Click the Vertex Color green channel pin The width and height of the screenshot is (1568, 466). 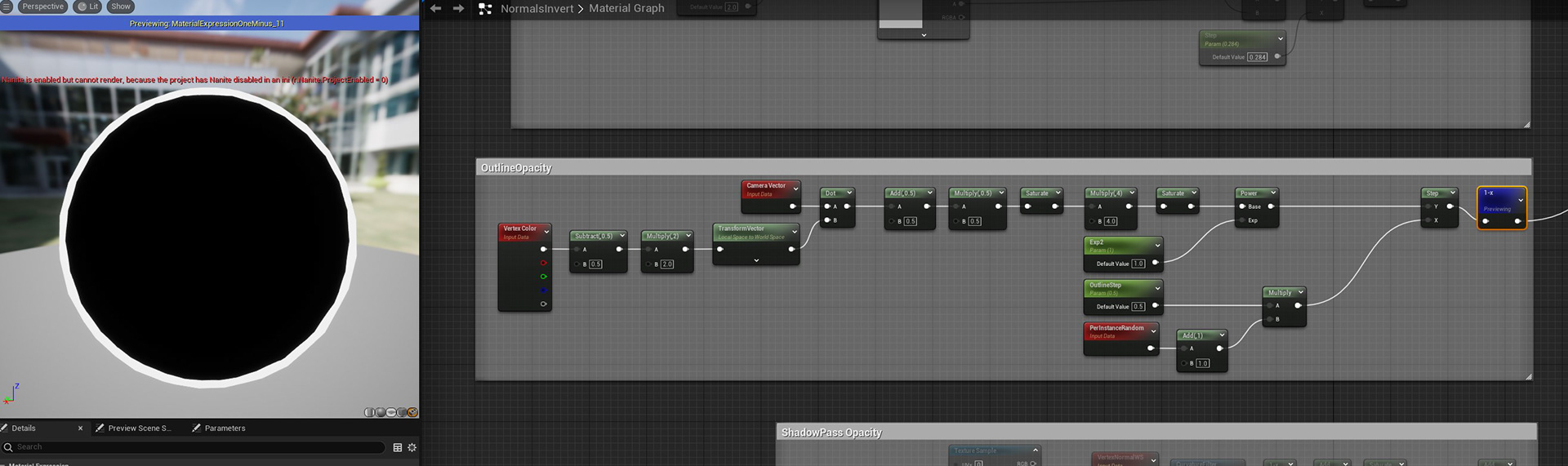pyautogui.click(x=543, y=277)
